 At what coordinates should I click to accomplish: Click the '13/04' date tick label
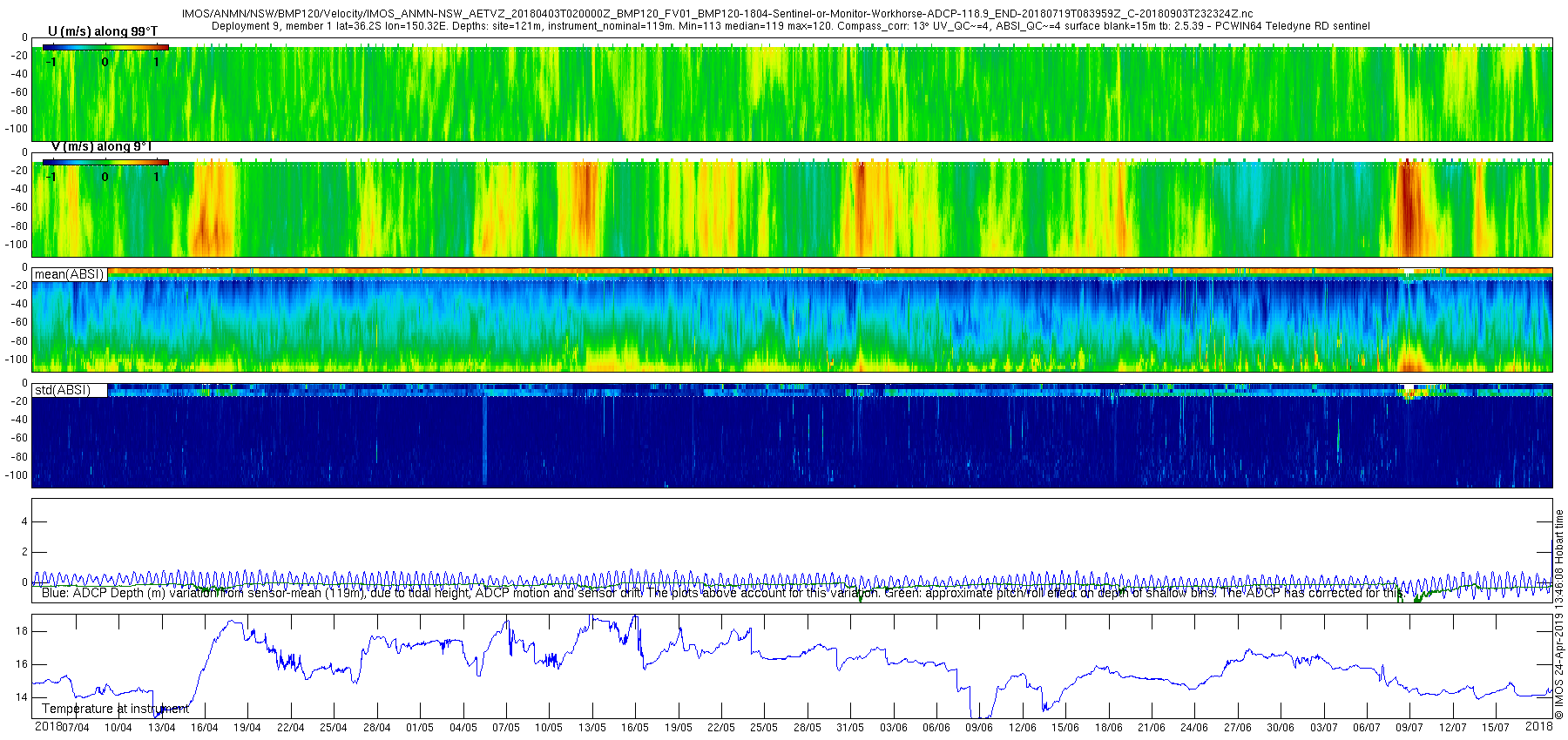(161, 728)
